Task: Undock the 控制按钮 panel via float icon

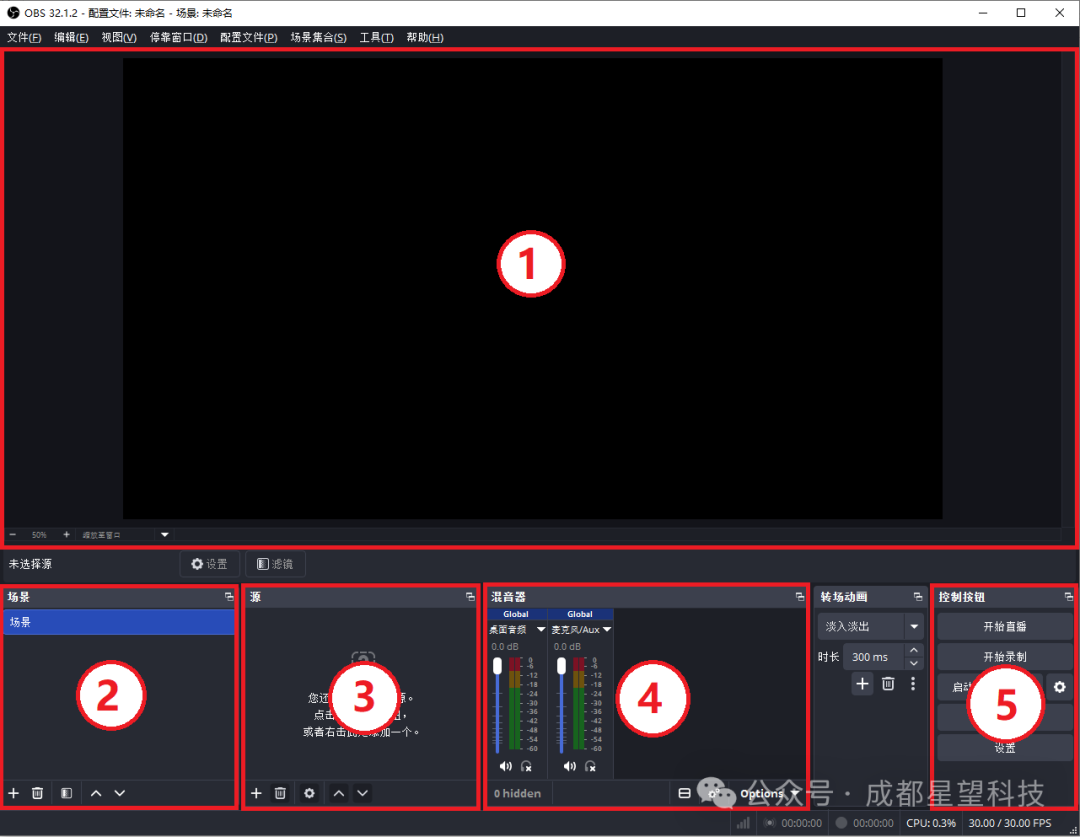Action: [1068, 597]
